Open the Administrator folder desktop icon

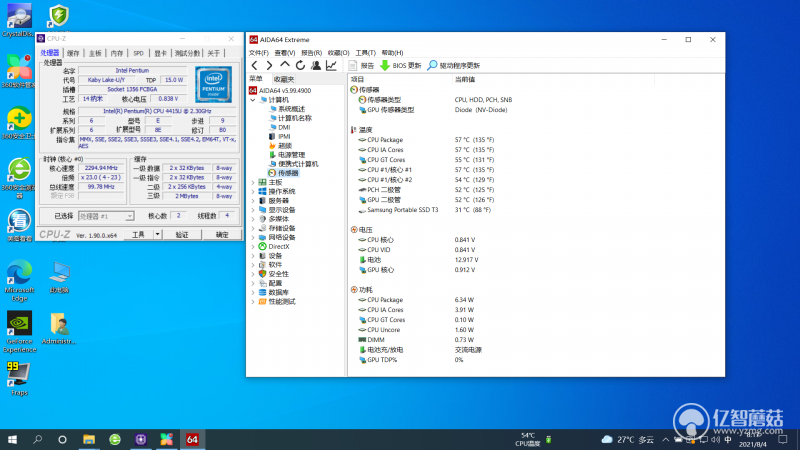59,328
